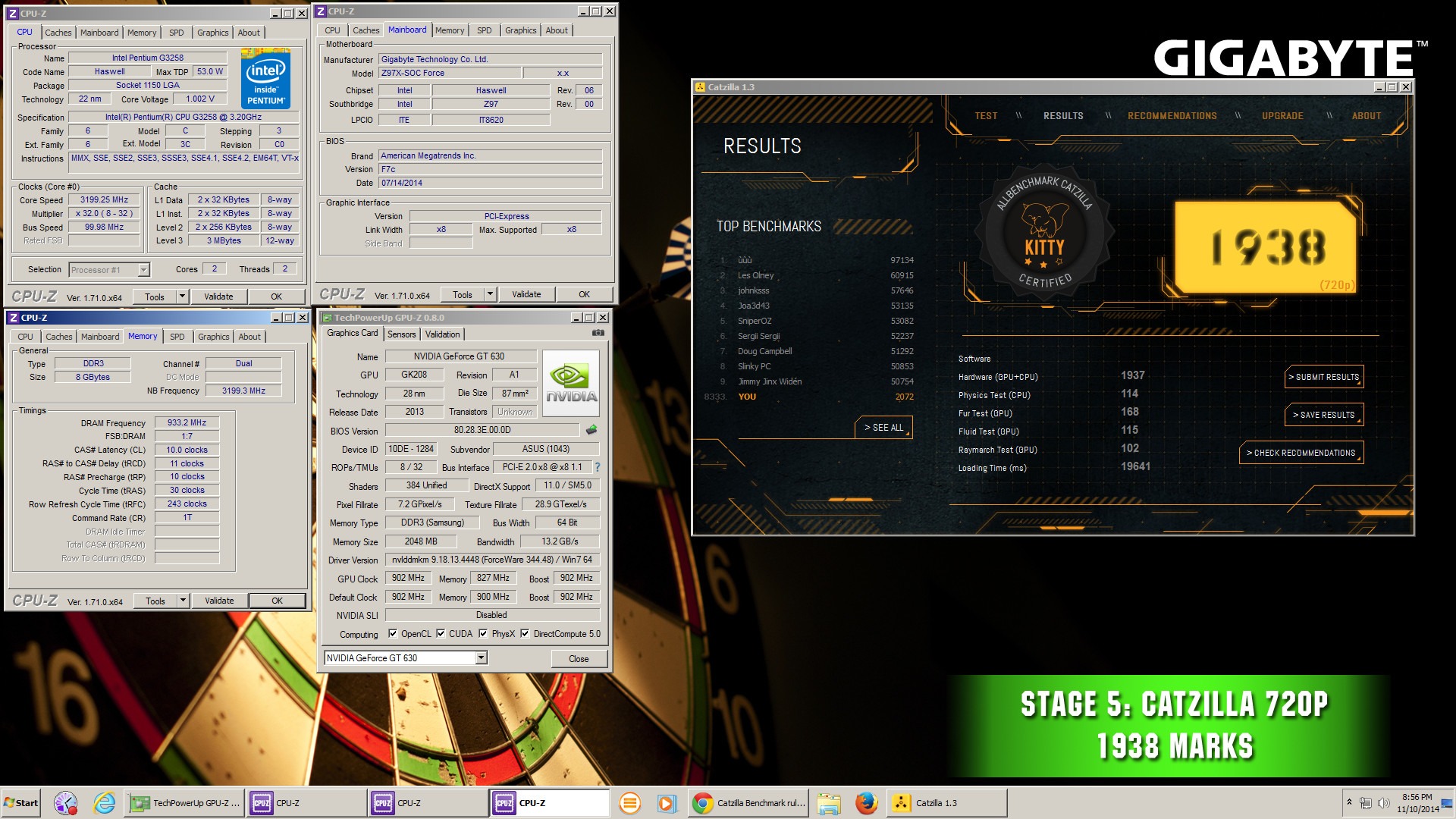Screen dimensions: 1456x819
Task: Click the clock-like taskbar icon near Start
Action: [66, 803]
